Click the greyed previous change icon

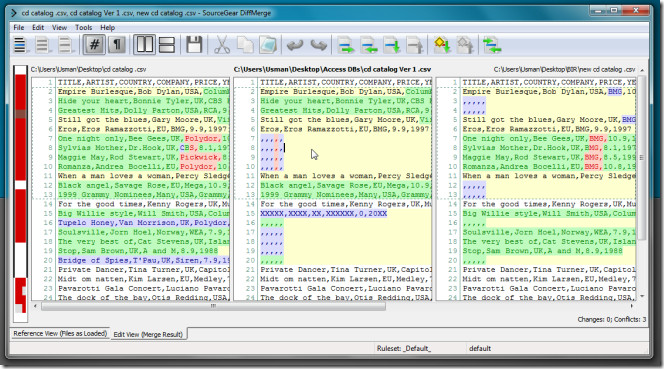pyautogui.click(x=414, y=45)
